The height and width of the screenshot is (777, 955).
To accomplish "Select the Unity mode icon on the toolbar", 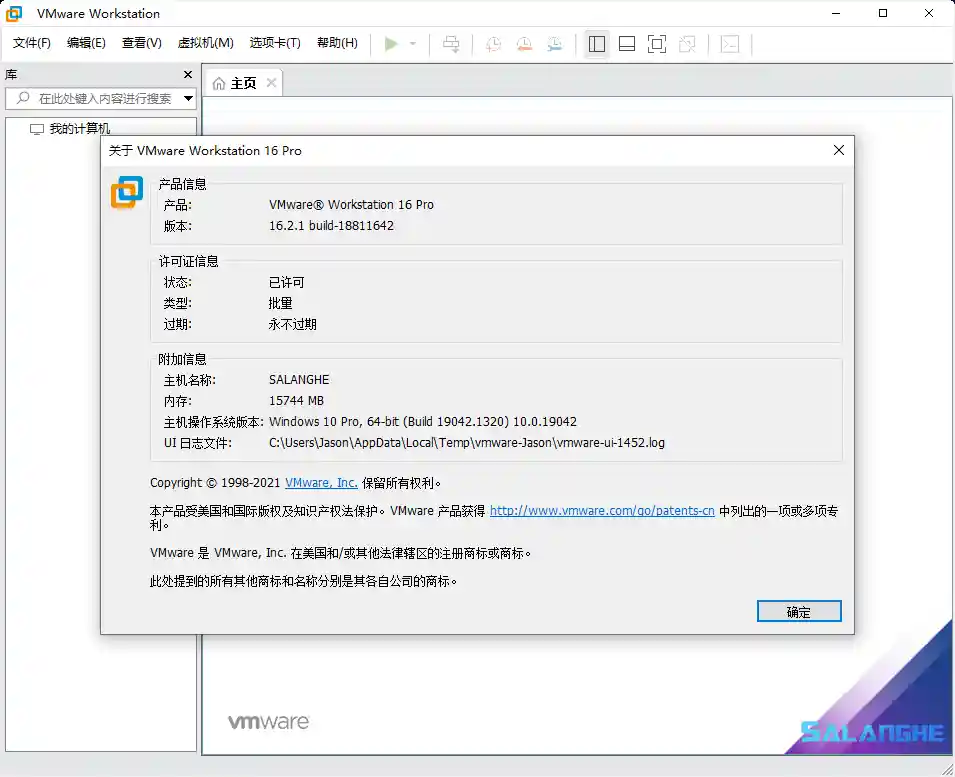I will point(687,44).
